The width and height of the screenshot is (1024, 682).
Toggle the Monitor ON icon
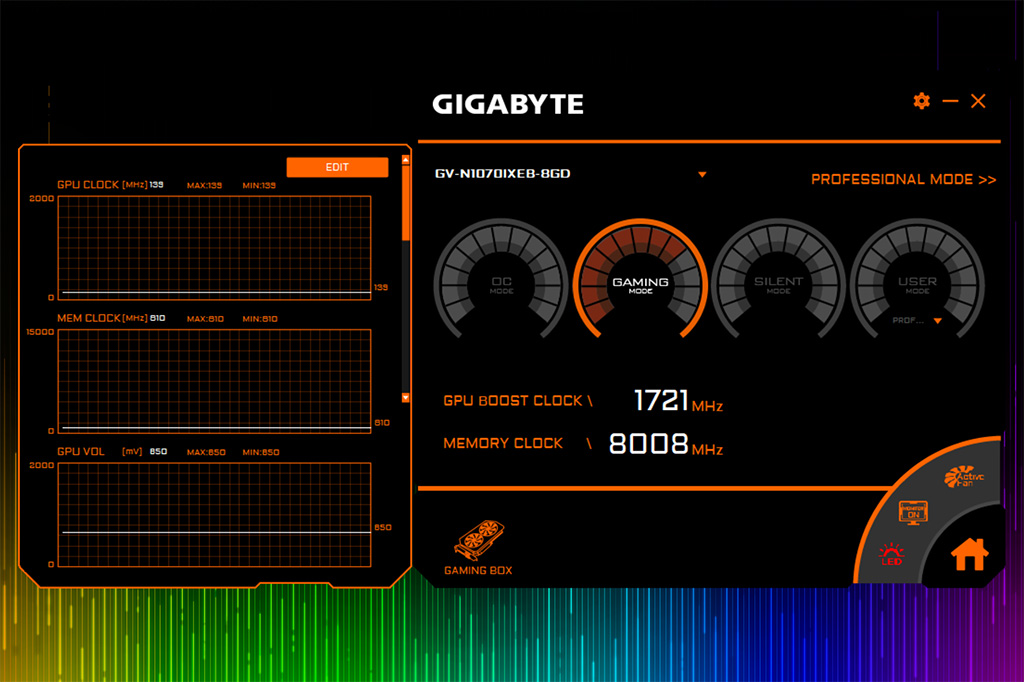pos(913,513)
